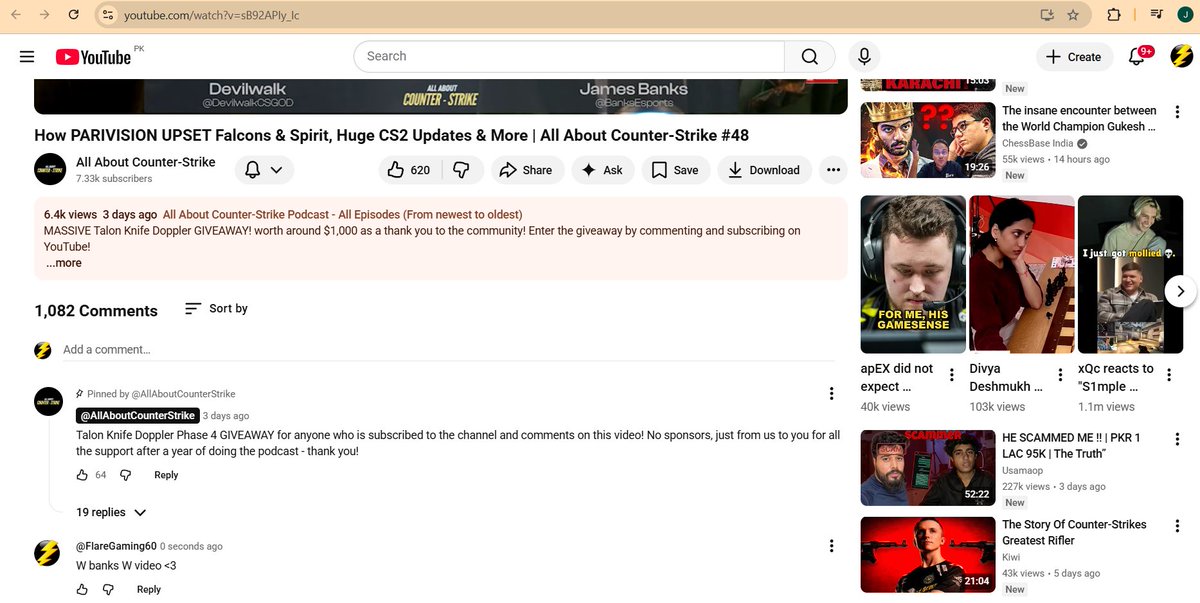Screen dimensions: 1200x603
Task: Go to the YouTube home logo
Action: pyautogui.click(x=93, y=57)
